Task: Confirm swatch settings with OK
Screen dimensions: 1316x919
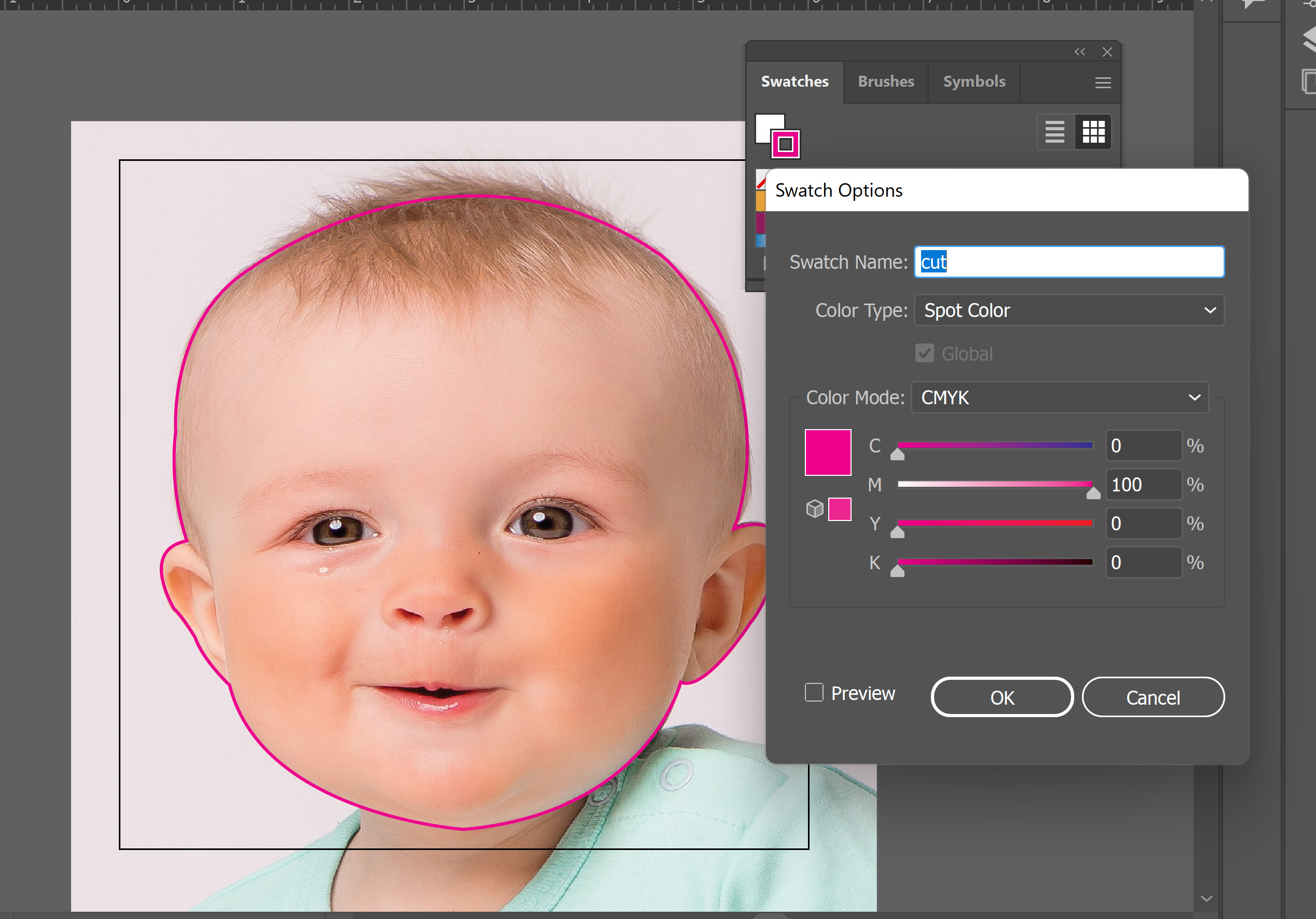Action: pyautogui.click(x=1002, y=697)
